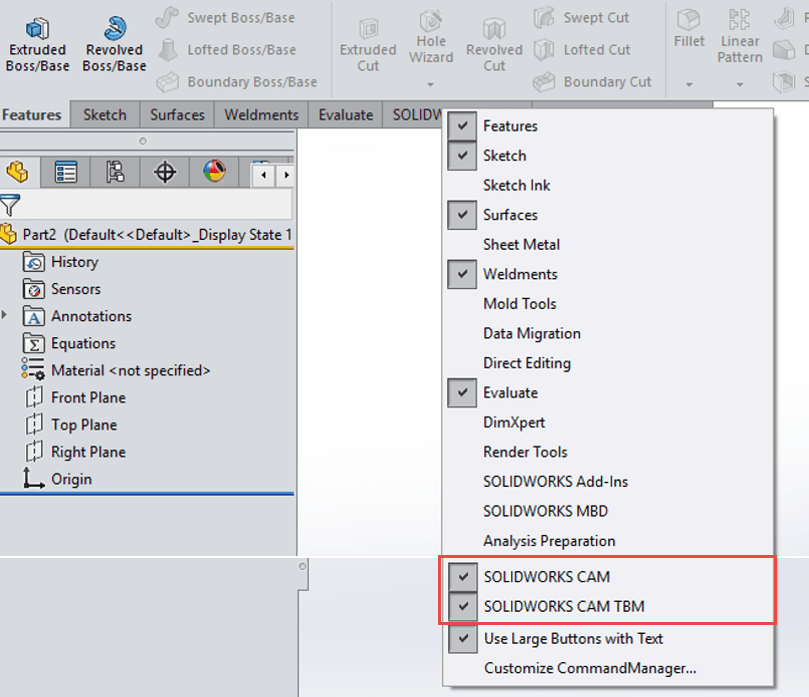The image size is (809, 697).
Task: Switch to the Sketch tab
Action: click(x=105, y=115)
